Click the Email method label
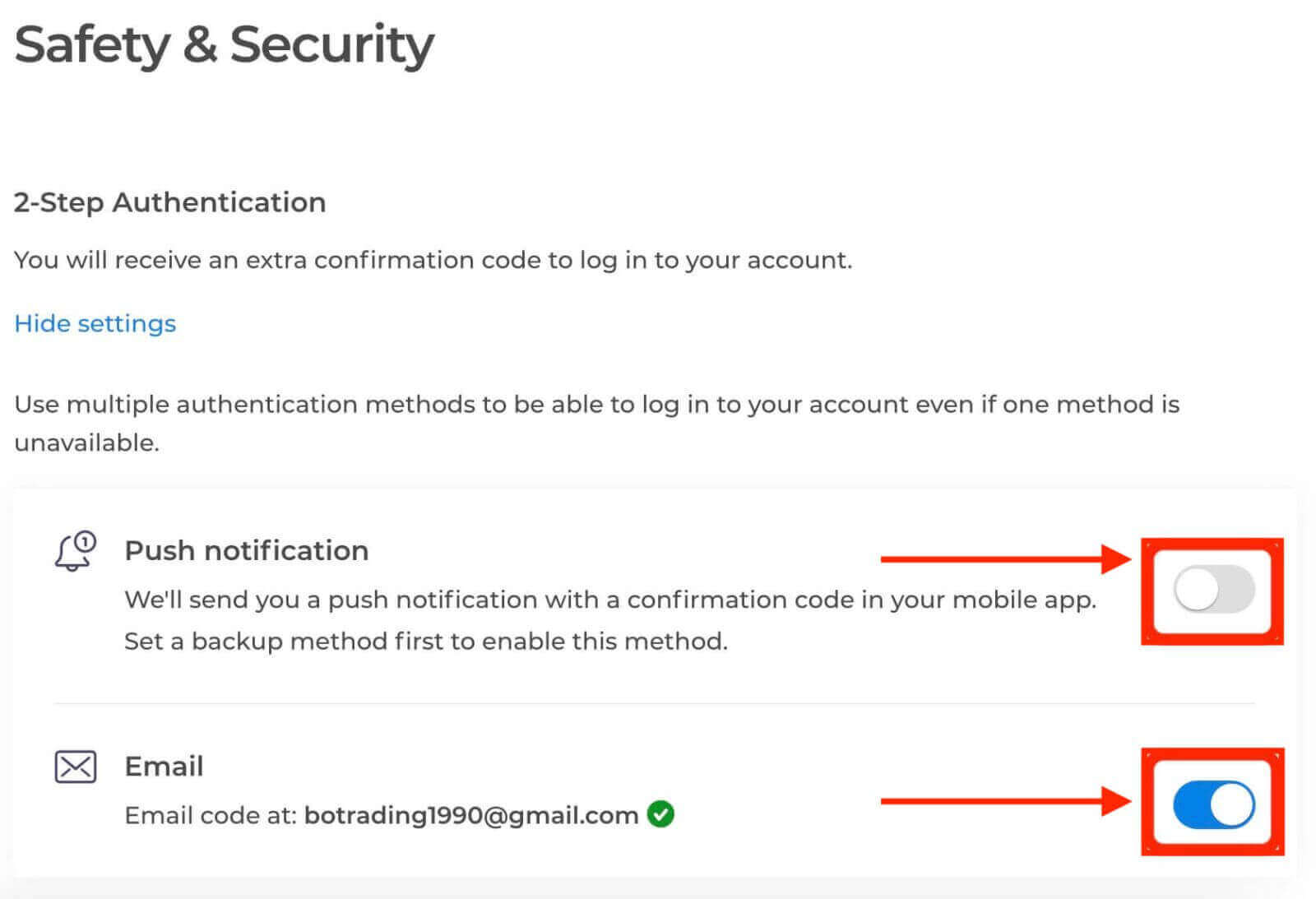 coord(164,766)
